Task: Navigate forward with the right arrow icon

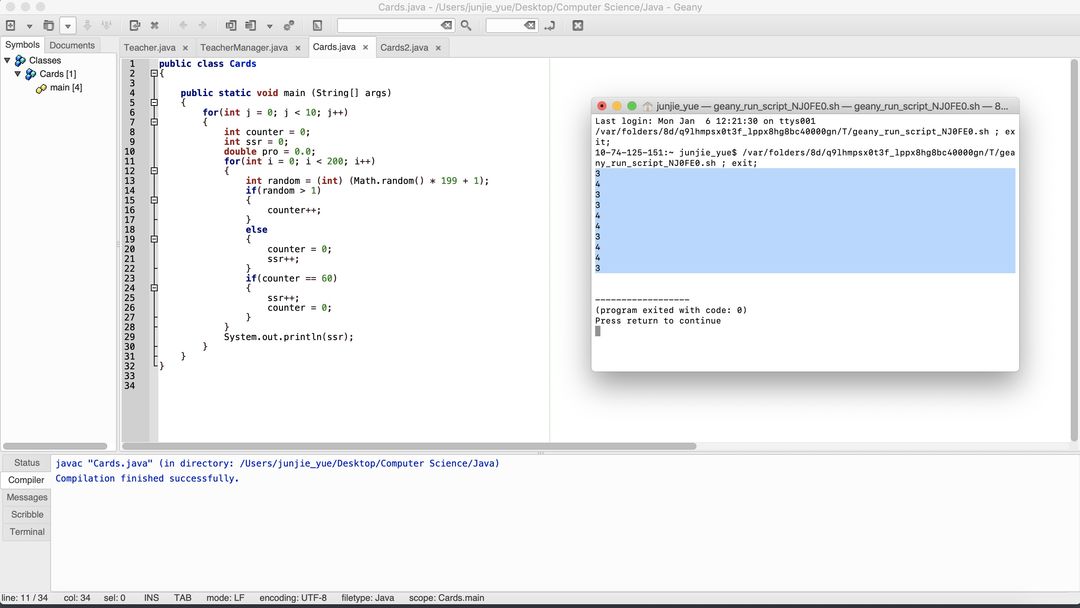Action: (202, 25)
